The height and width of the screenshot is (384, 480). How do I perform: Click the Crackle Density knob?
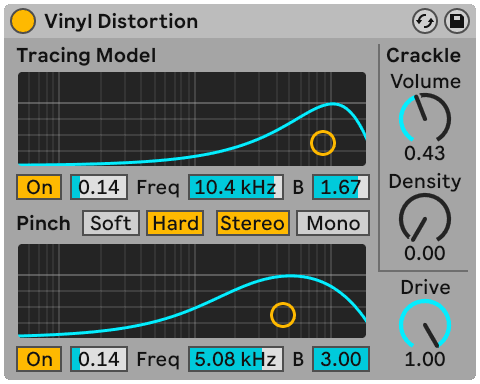[425, 218]
